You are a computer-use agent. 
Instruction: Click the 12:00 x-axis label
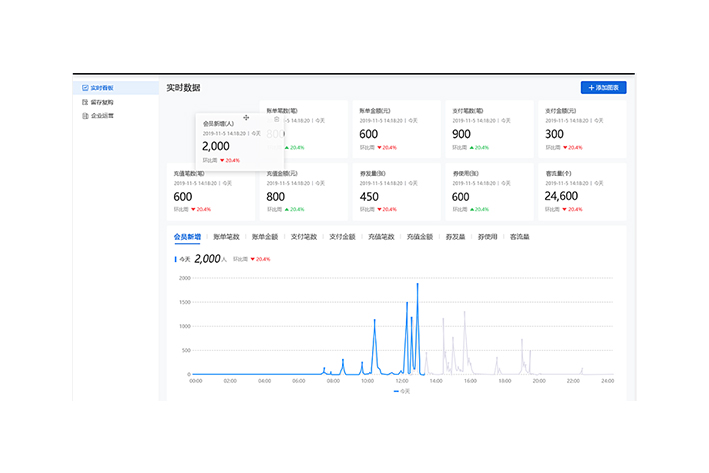402,381
